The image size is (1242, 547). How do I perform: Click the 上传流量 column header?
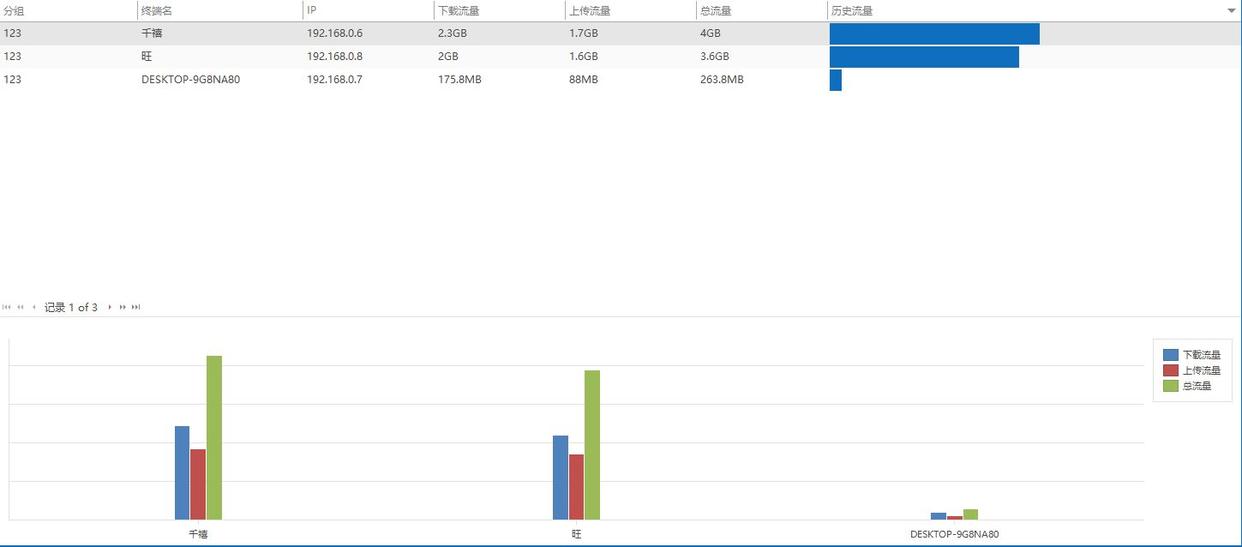(x=589, y=10)
